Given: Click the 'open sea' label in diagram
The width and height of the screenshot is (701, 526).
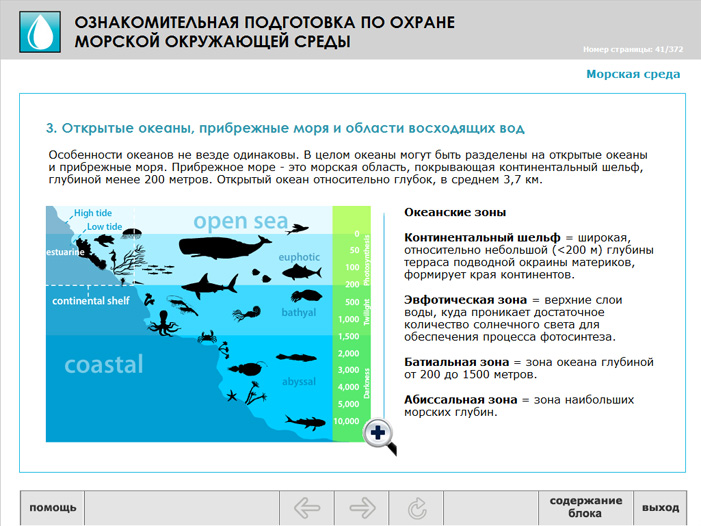Looking at the screenshot, I should click(x=241, y=221).
